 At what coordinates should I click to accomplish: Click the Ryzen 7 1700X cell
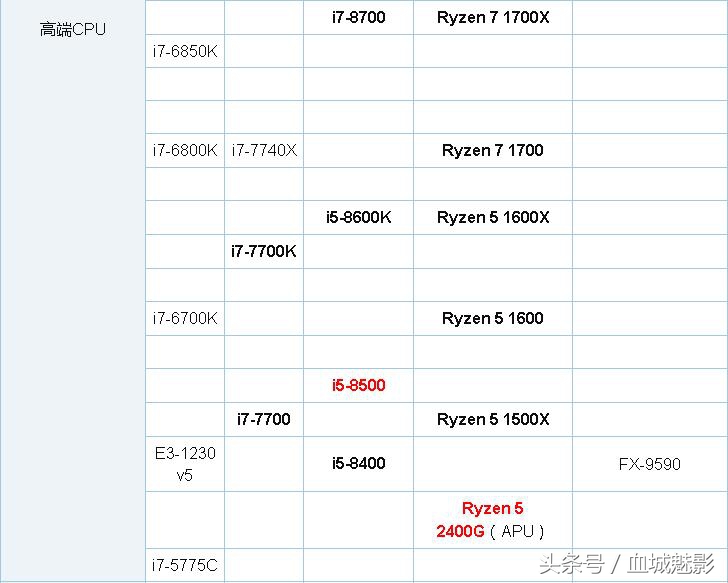[x=493, y=18]
